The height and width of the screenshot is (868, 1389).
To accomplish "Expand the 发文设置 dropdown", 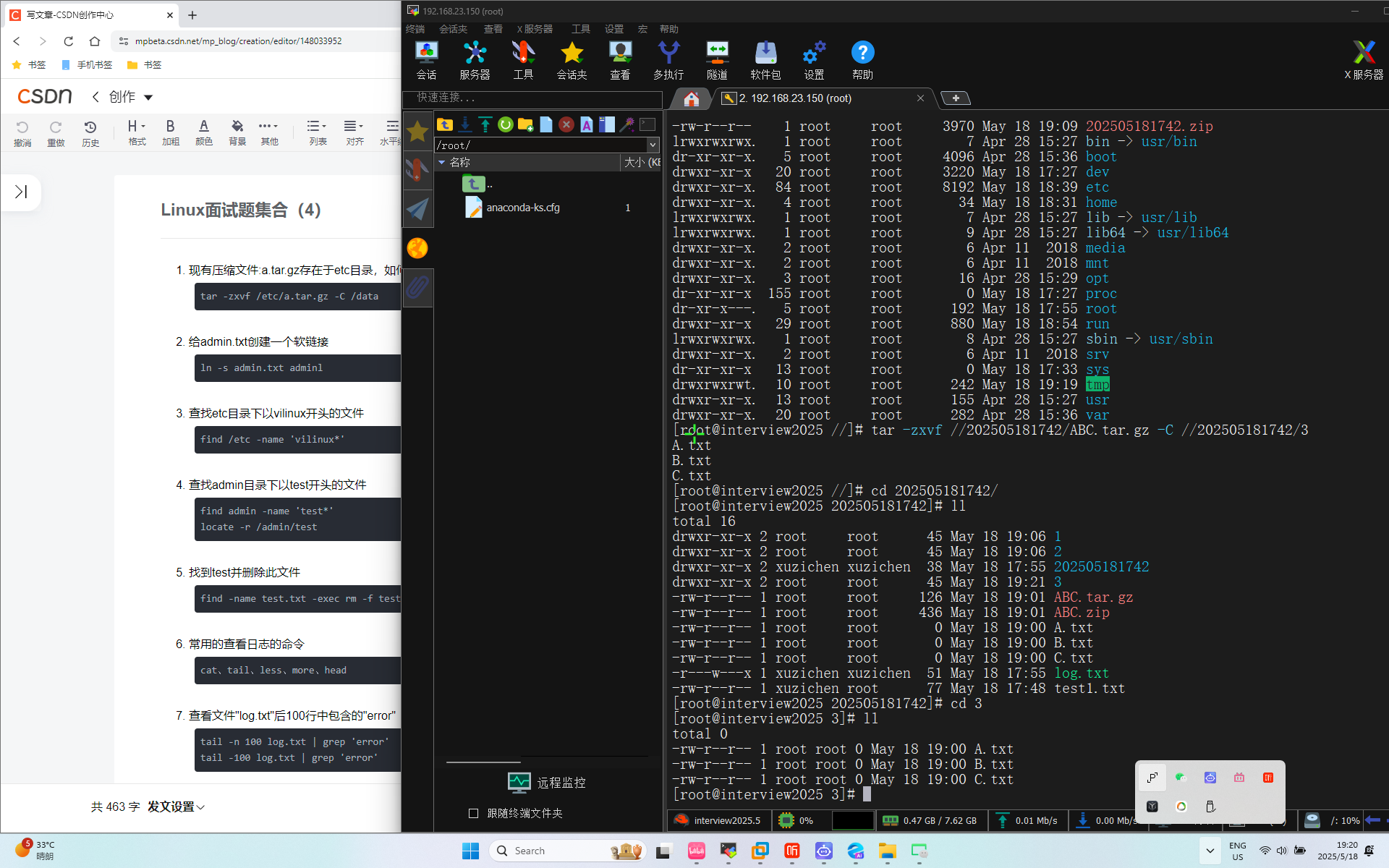I will pyautogui.click(x=177, y=807).
